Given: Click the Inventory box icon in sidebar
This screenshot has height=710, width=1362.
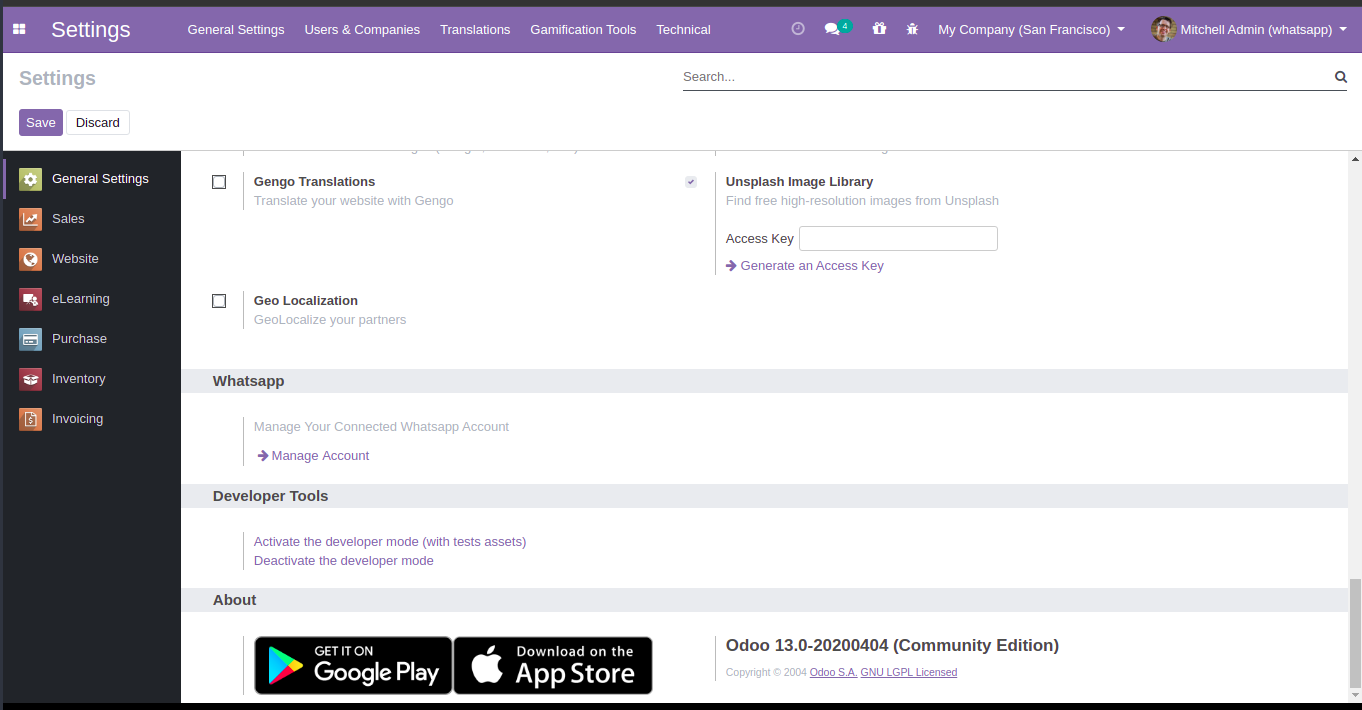Looking at the screenshot, I should coord(31,379).
